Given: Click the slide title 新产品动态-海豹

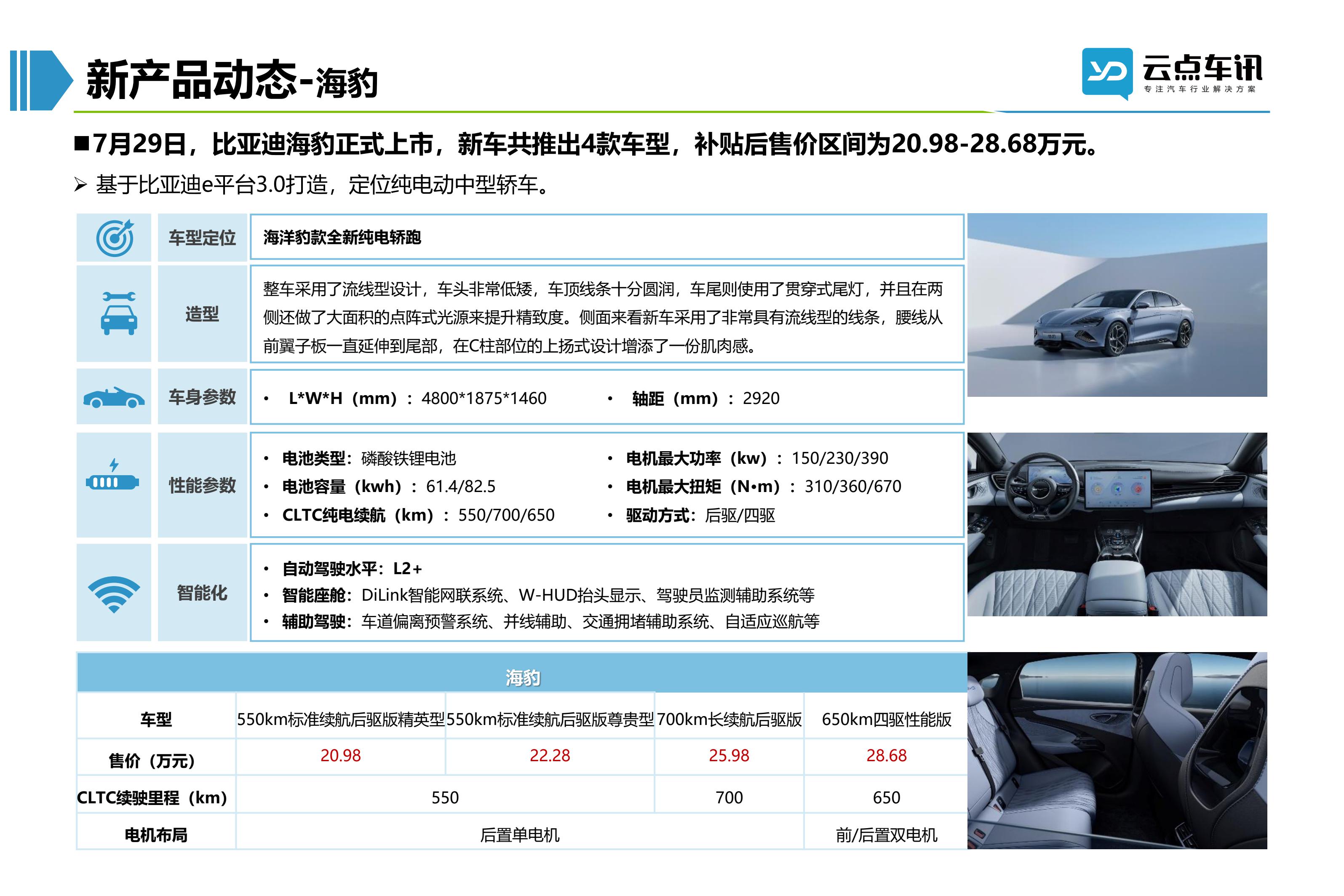Looking at the screenshot, I should (232, 80).
